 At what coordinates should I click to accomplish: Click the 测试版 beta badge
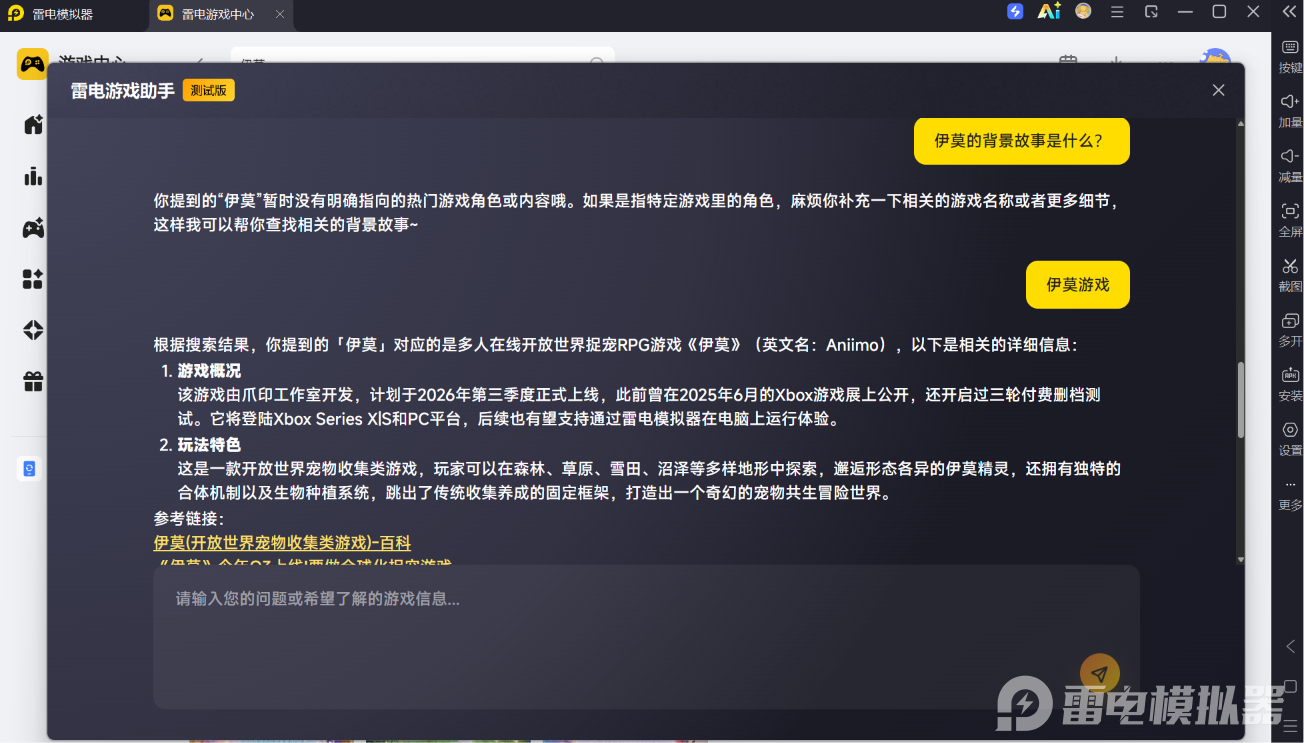(x=208, y=90)
